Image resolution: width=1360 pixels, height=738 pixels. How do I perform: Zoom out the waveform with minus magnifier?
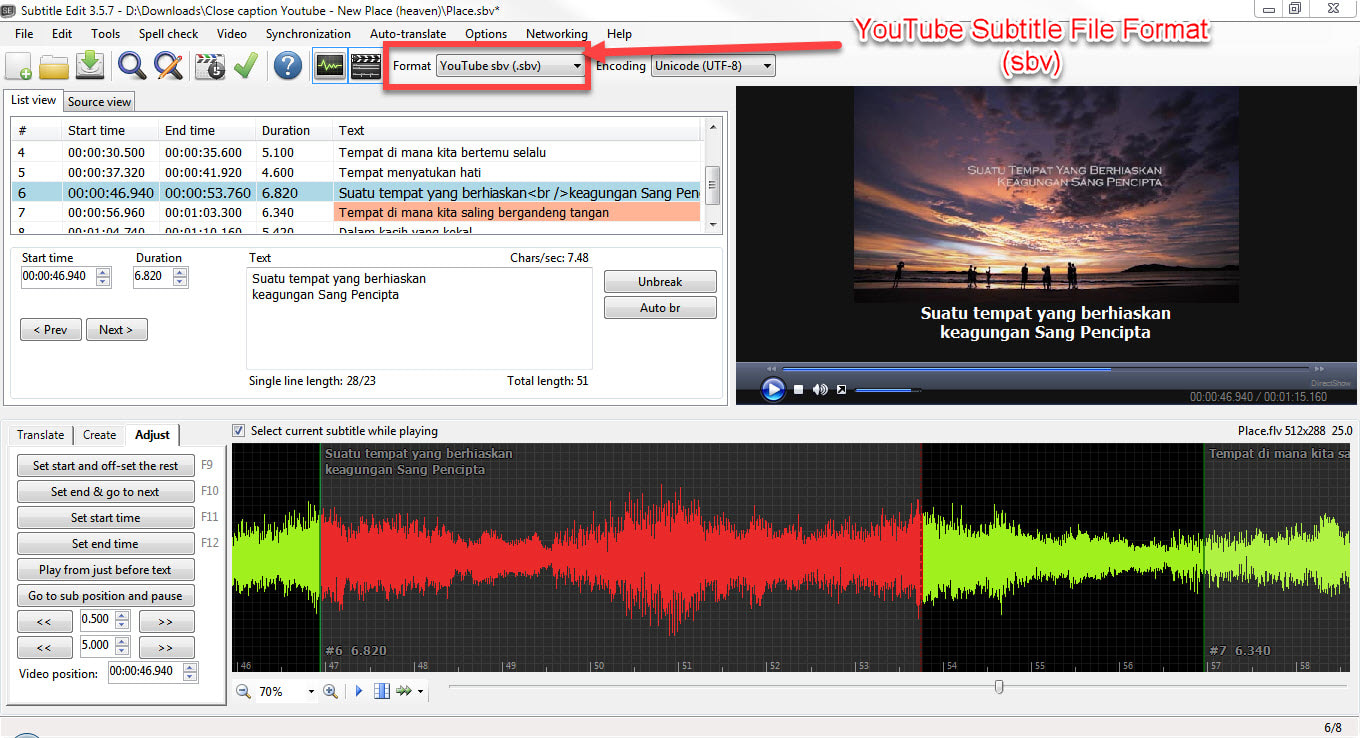tap(244, 691)
